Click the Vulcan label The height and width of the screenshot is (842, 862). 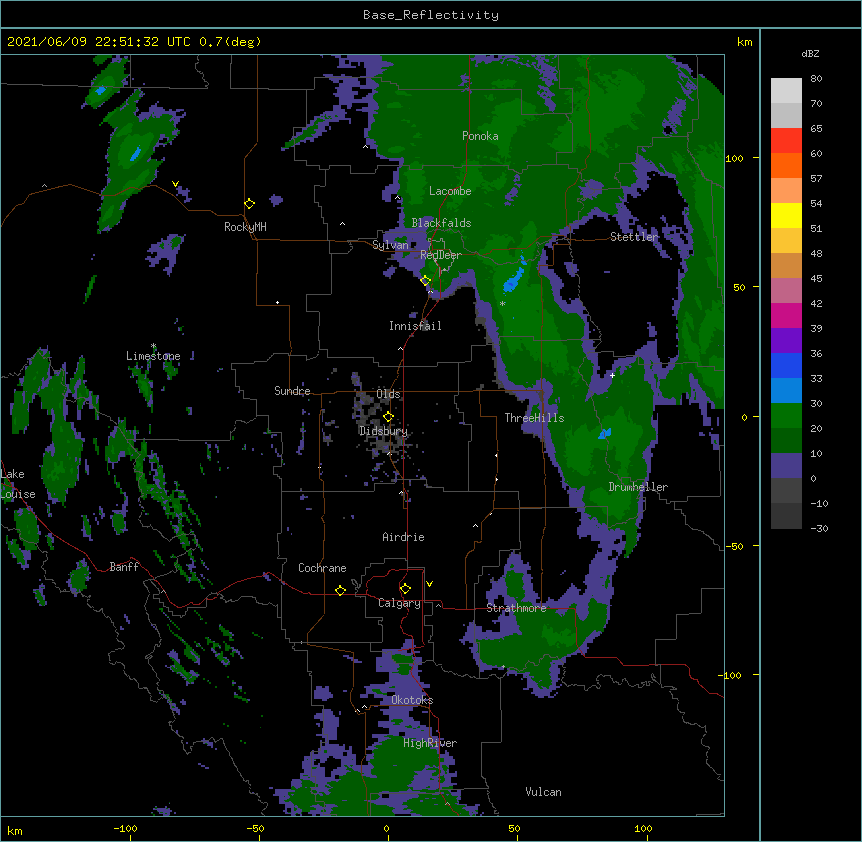pos(543,792)
